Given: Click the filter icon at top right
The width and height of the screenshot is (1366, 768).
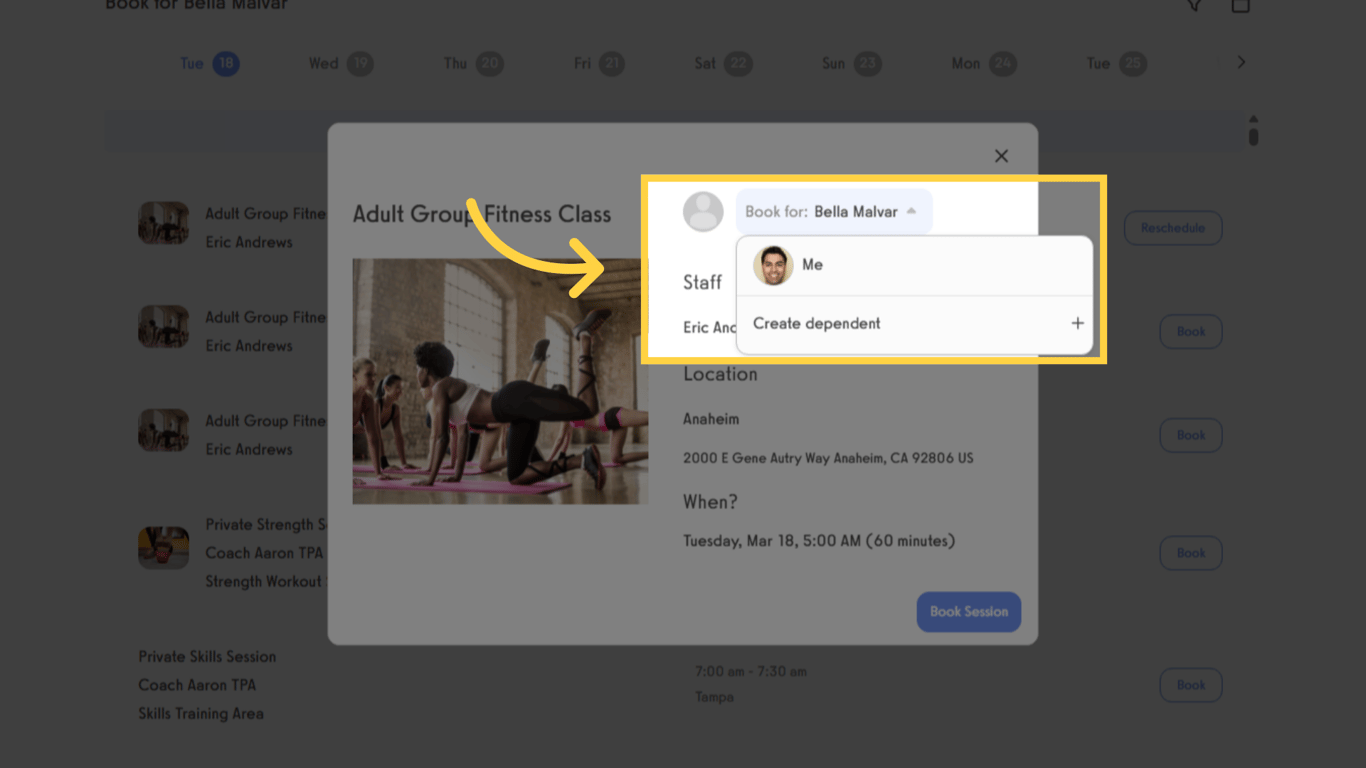Looking at the screenshot, I should click(1194, 5).
